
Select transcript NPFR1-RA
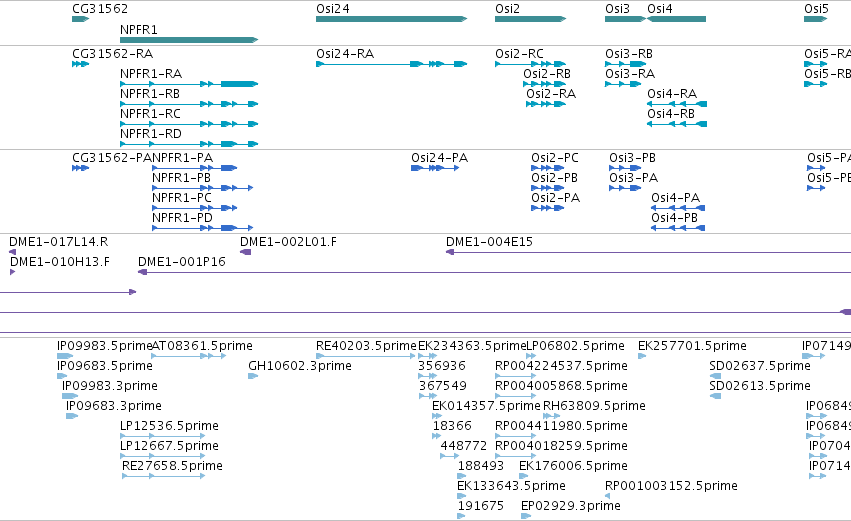[151, 74]
